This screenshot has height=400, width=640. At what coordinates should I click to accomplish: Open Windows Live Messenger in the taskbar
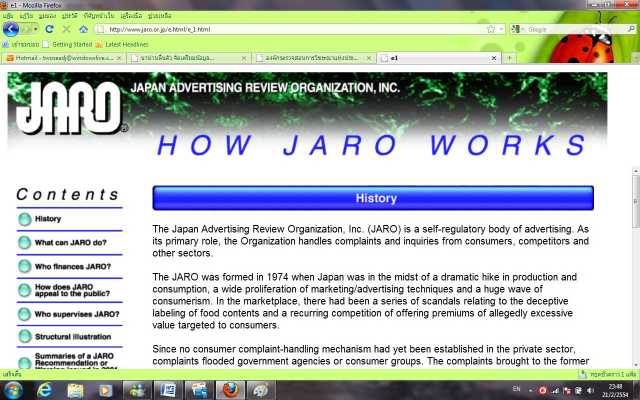coord(137,391)
